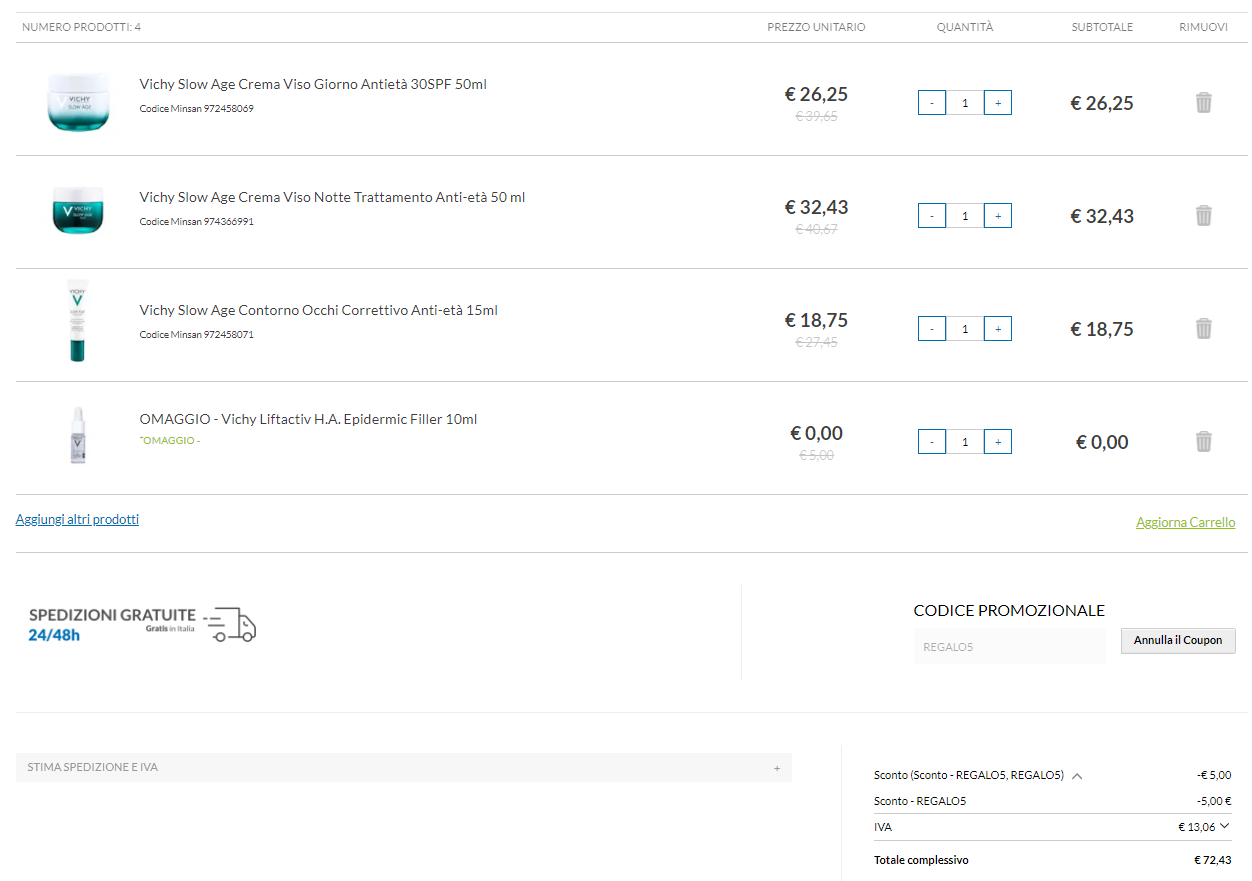Click quantity field for Contorno Occhi Correttivo
The width and height of the screenshot is (1252, 881).
coord(965,329)
